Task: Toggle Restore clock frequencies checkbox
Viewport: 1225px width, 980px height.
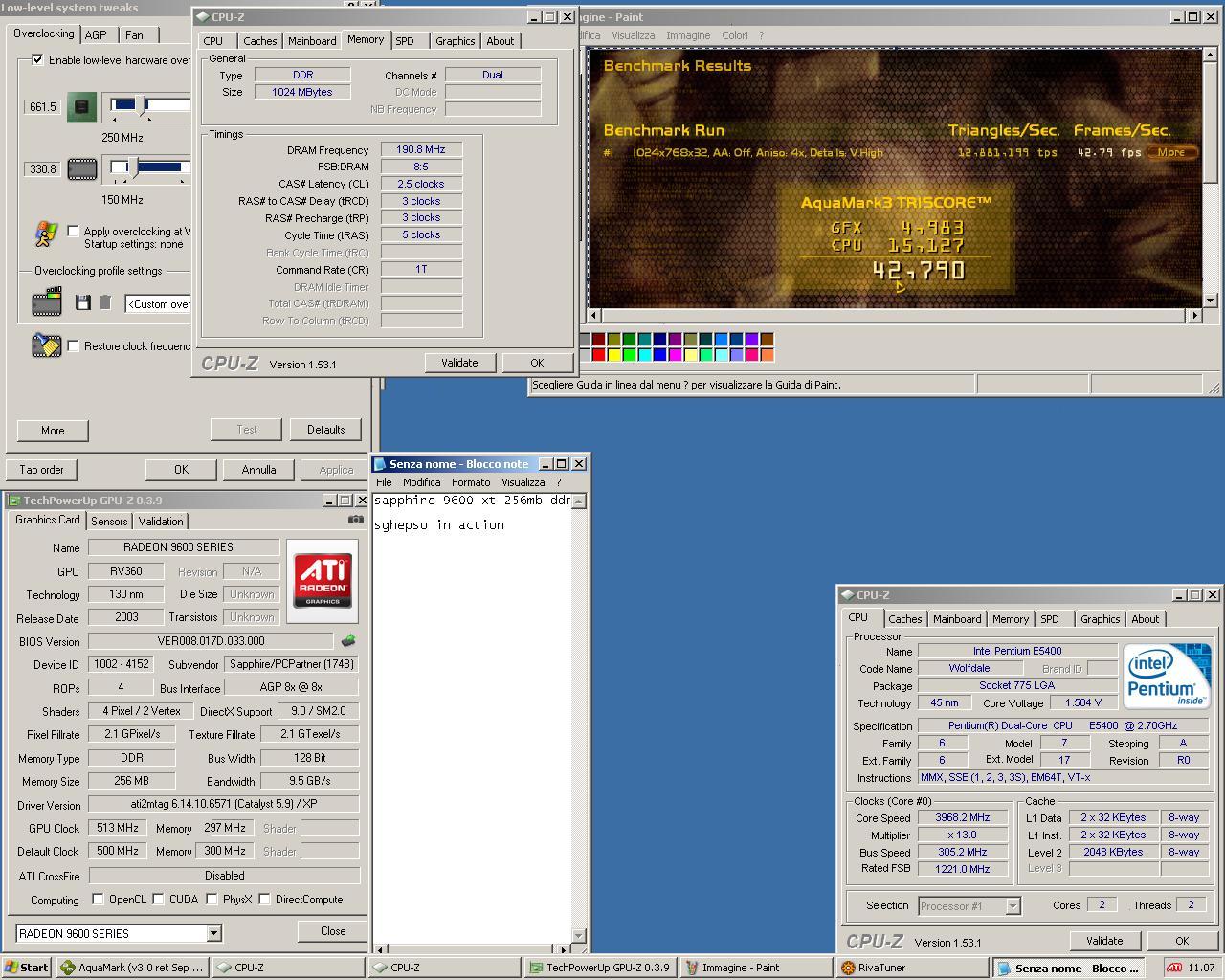Action: click(x=73, y=345)
